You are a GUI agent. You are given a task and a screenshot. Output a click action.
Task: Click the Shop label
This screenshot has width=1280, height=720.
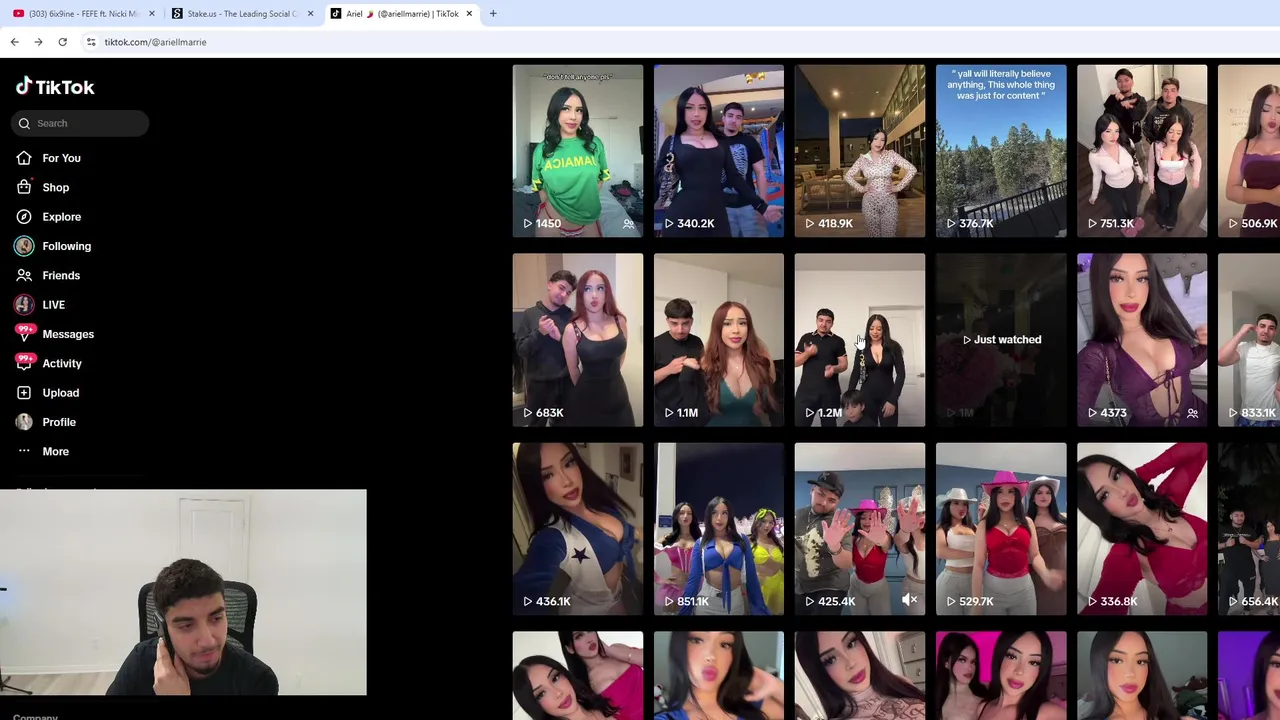pyautogui.click(x=56, y=187)
